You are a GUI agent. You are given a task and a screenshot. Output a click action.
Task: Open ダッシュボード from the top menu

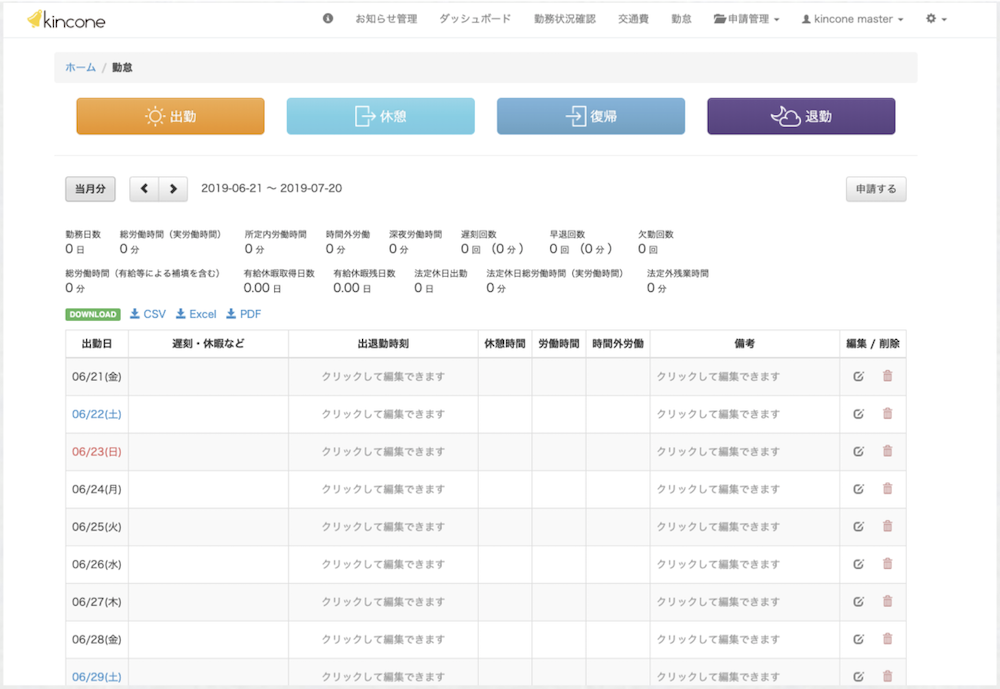[474, 18]
